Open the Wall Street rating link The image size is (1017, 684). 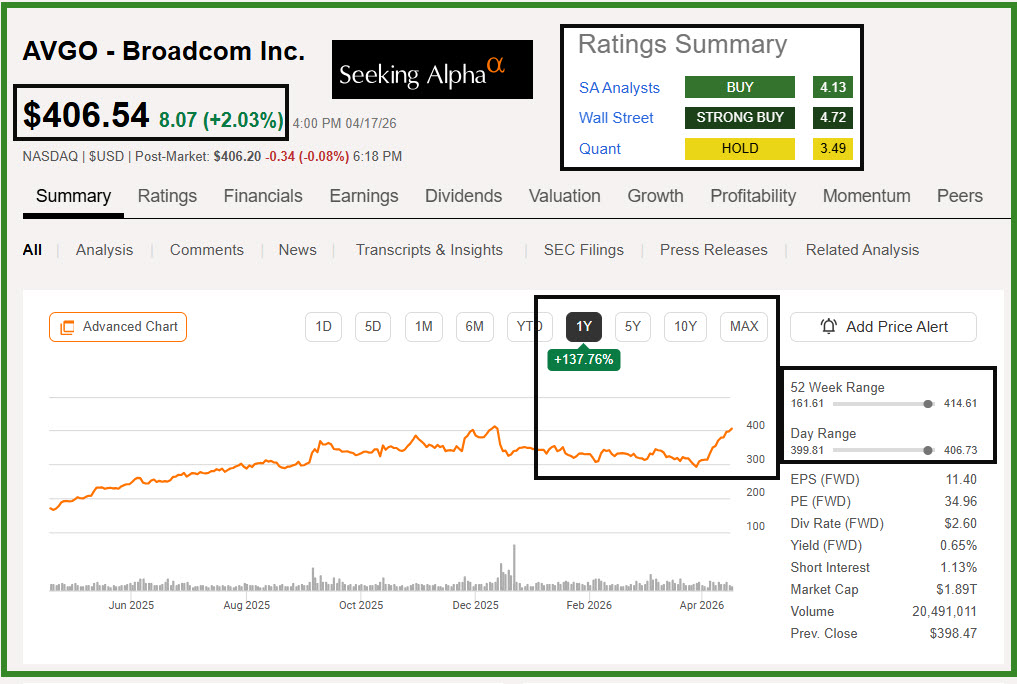coord(616,118)
